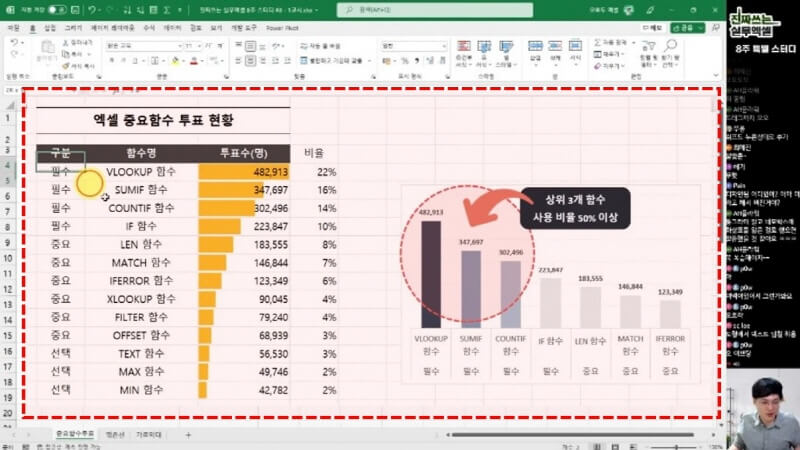Click the yellow Fill Color bucket
Screen dimensions: 800x450
tap(176, 61)
